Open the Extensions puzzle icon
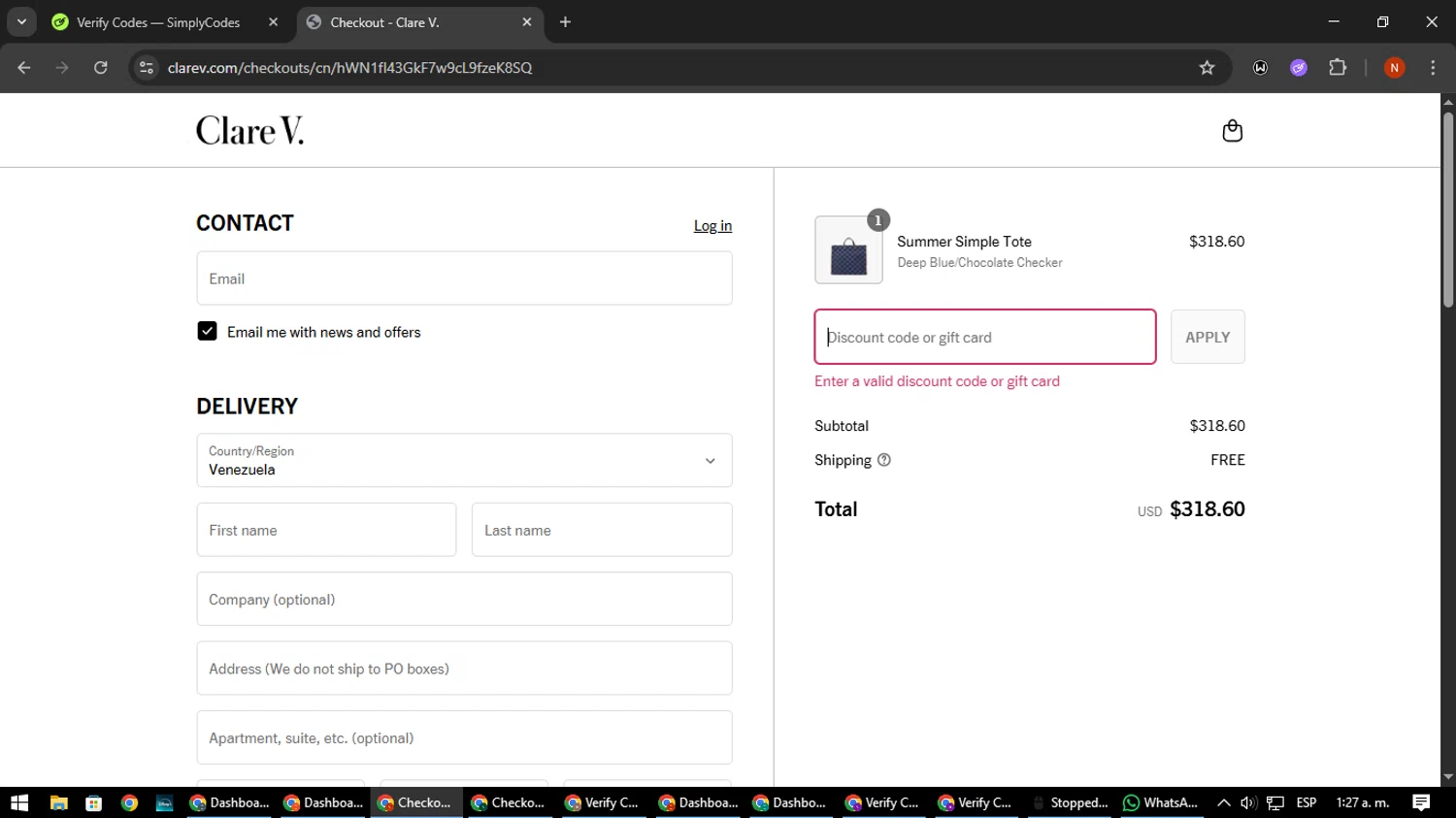Viewport: 1456px width, 818px height. pyautogui.click(x=1338, y=68)
